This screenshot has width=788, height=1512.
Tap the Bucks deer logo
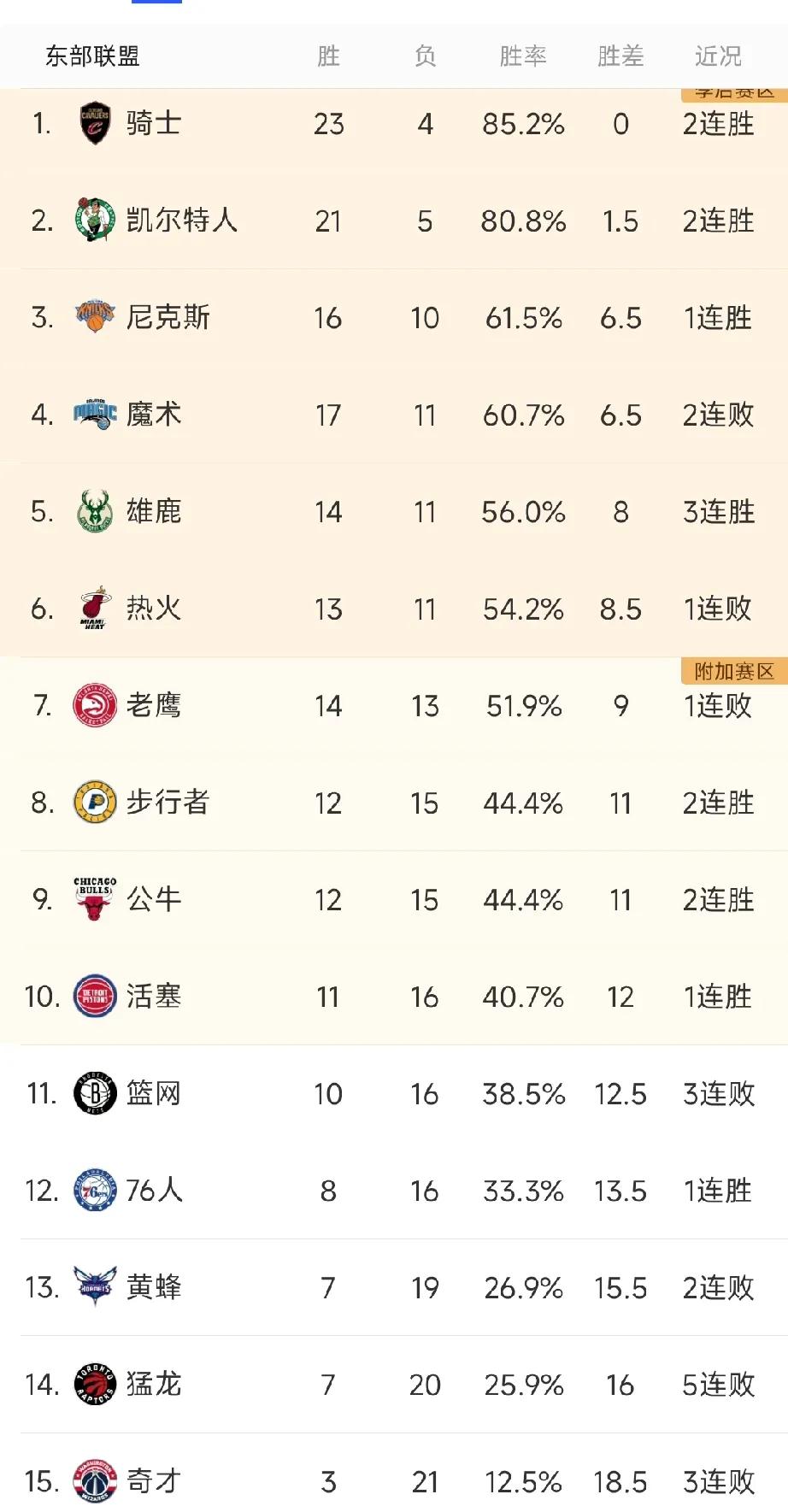click(x=95, y=511)
